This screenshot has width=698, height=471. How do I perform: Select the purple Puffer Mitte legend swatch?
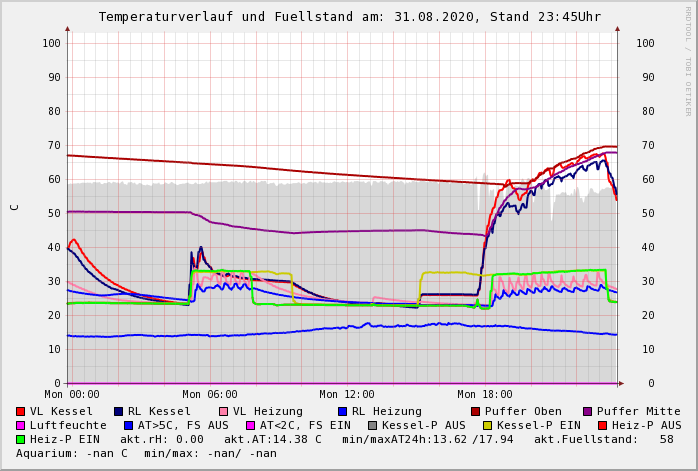point(588,411)
